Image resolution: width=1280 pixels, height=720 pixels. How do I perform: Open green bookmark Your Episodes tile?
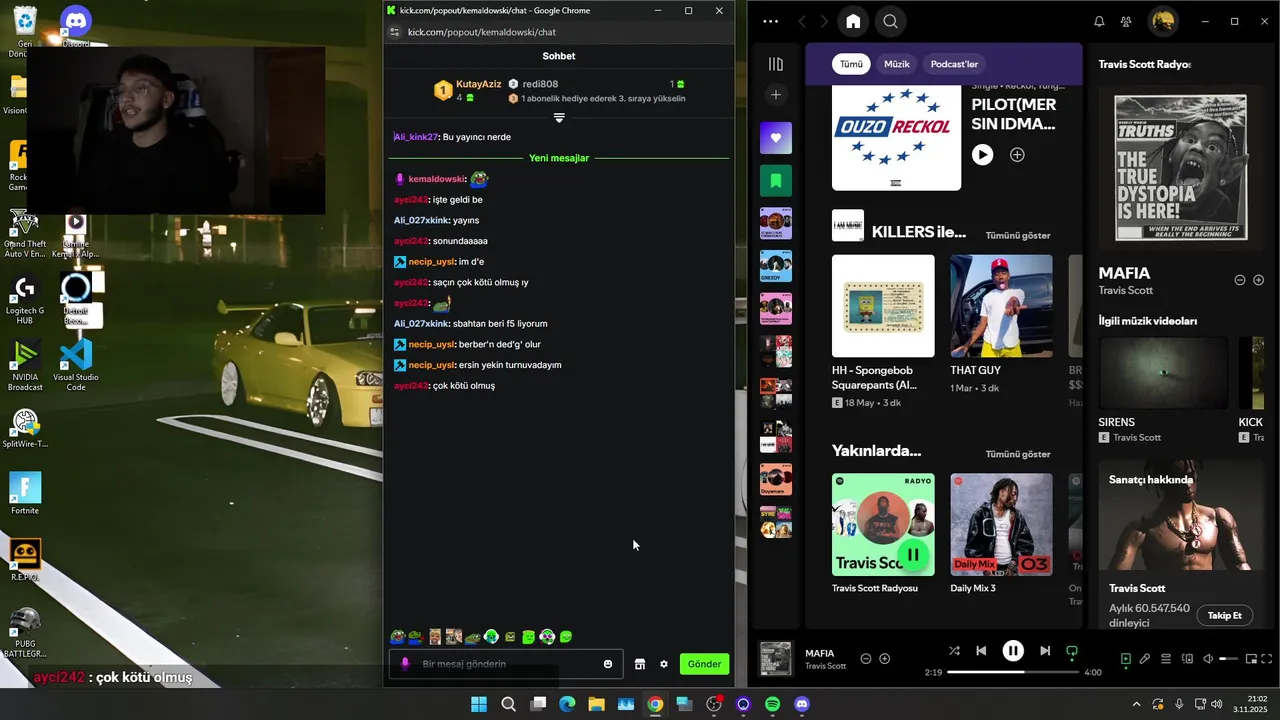tap(775, 181)
